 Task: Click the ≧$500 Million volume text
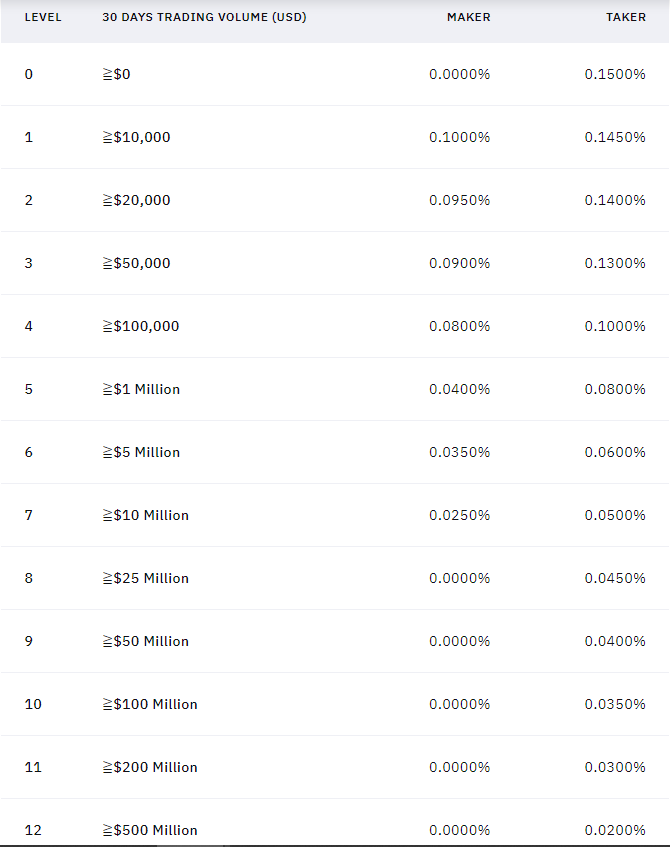click(x=150, y=830)
